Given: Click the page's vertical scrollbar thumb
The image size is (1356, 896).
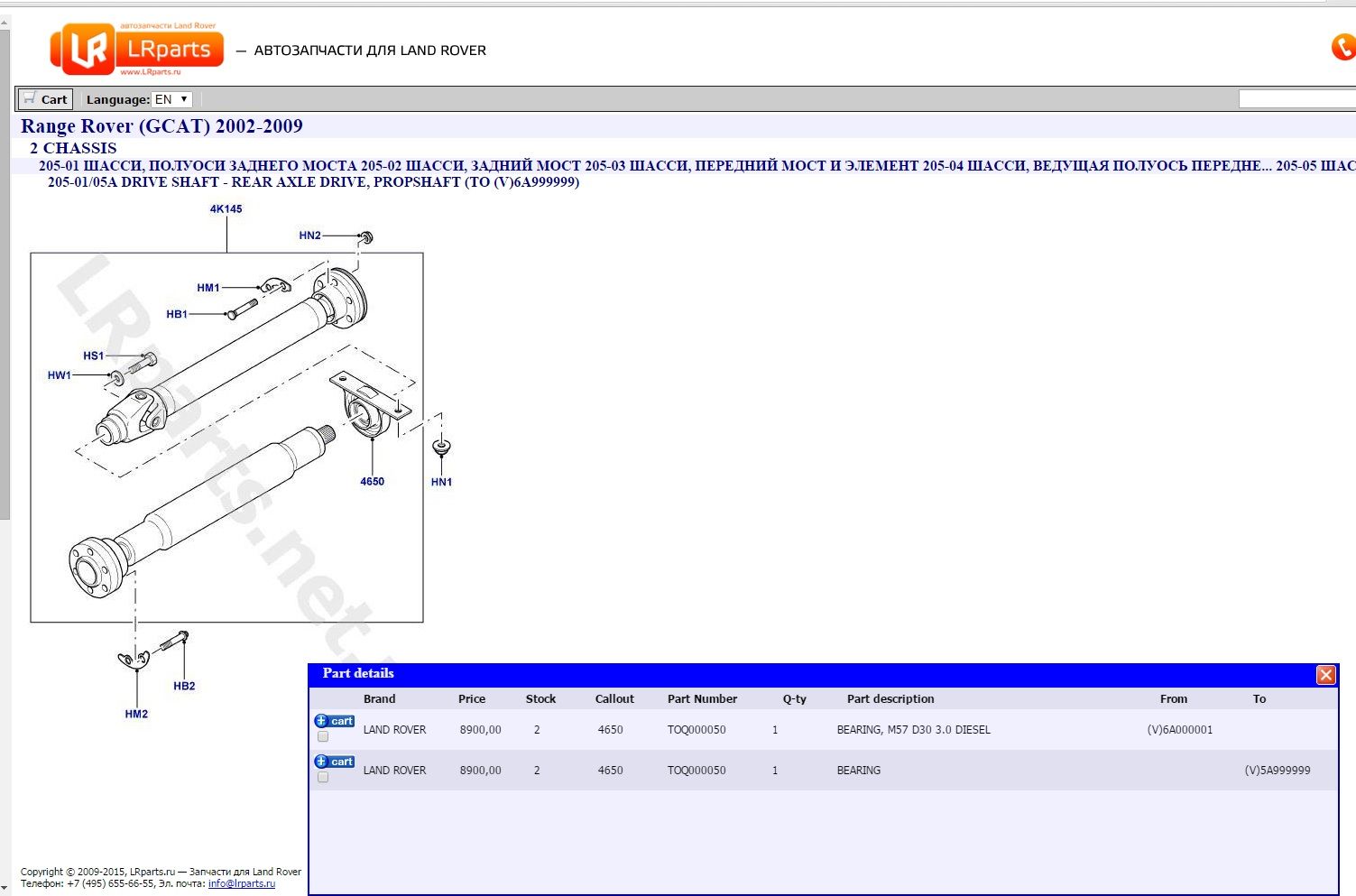Looking at the screenshot, I should [x=5, y=275].
